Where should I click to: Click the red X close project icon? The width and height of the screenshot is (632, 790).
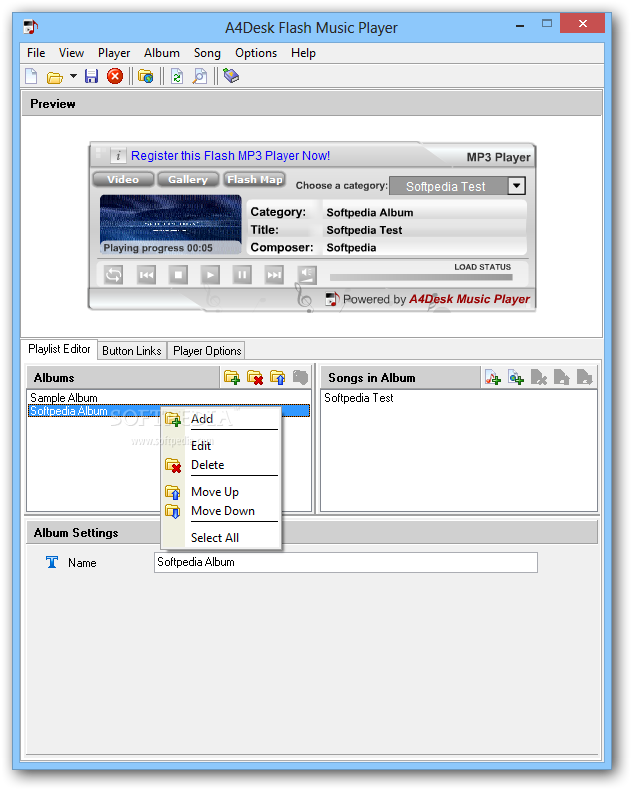point(115,77)
